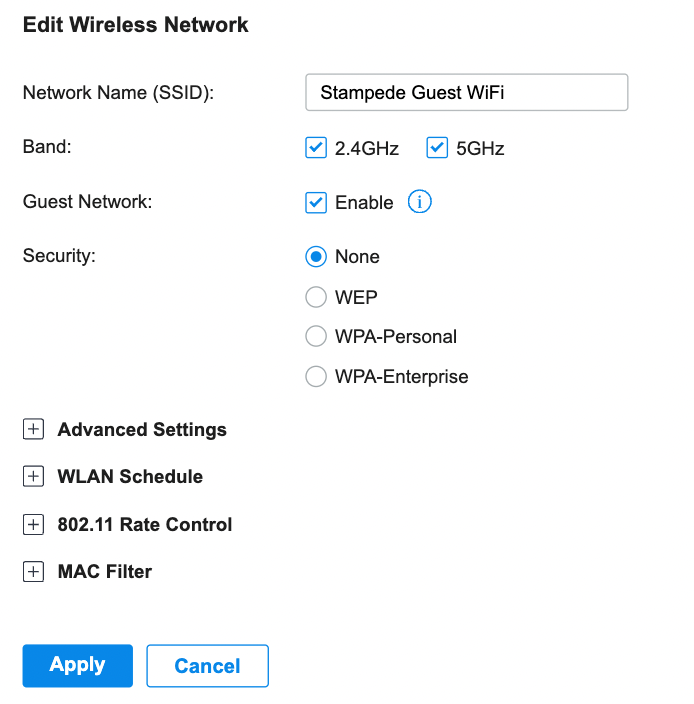Select None security option
Image resolution: width=694 pixels, height=704 pixels.
[316, 257]
